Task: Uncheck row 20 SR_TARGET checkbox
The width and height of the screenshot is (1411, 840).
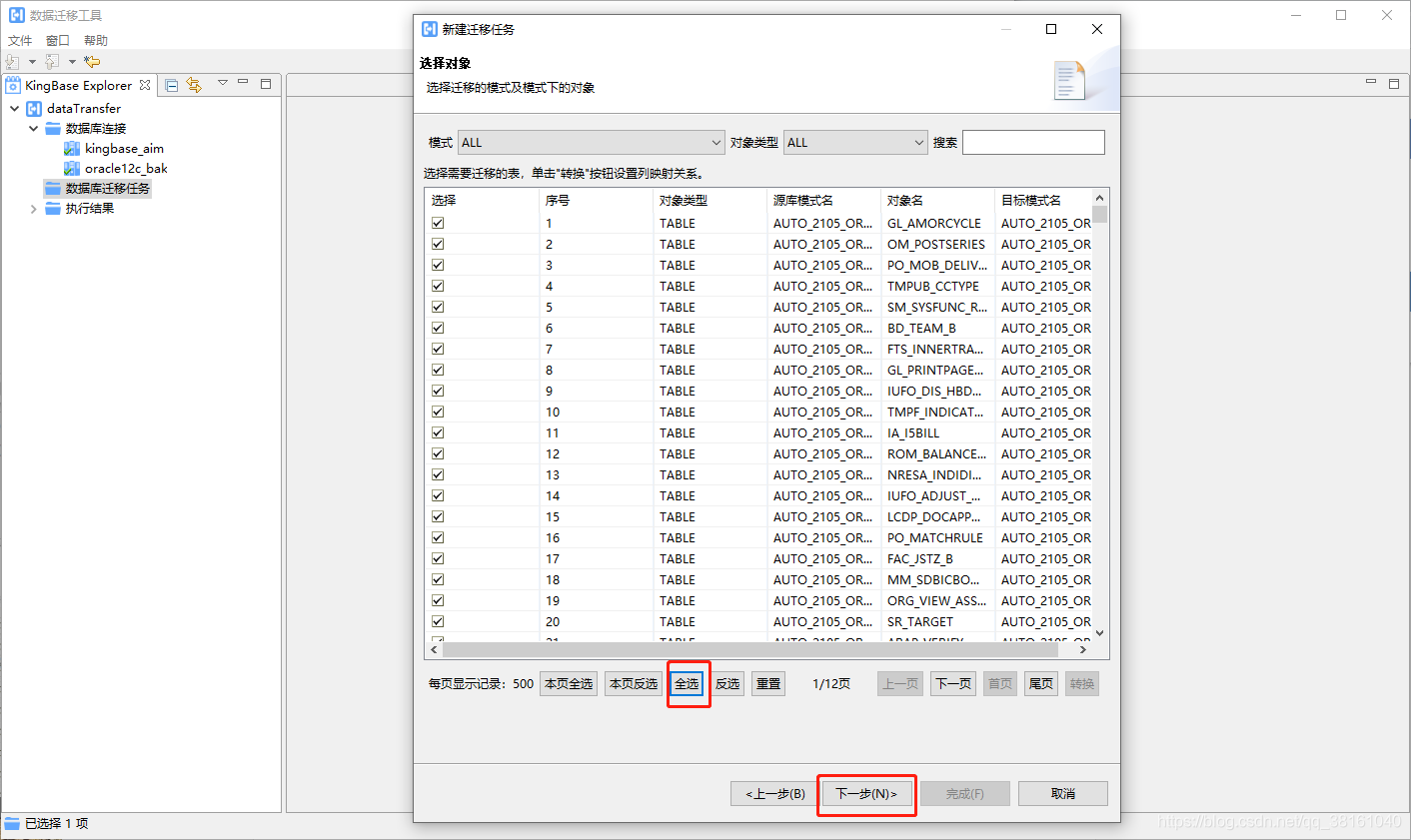Action: pyautogui.click(x=438, y=621)
